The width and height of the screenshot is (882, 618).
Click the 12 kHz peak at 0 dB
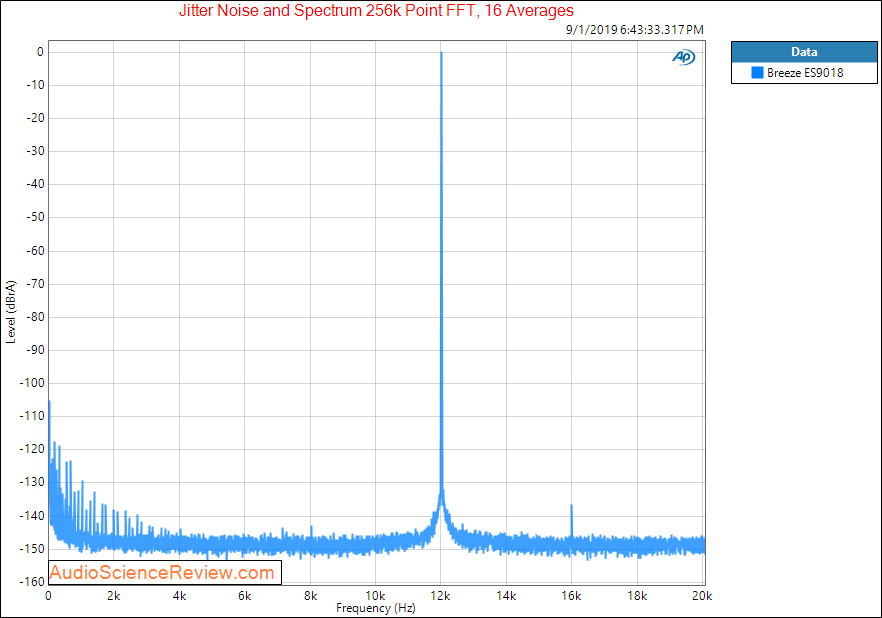click(x=442, y=53)
